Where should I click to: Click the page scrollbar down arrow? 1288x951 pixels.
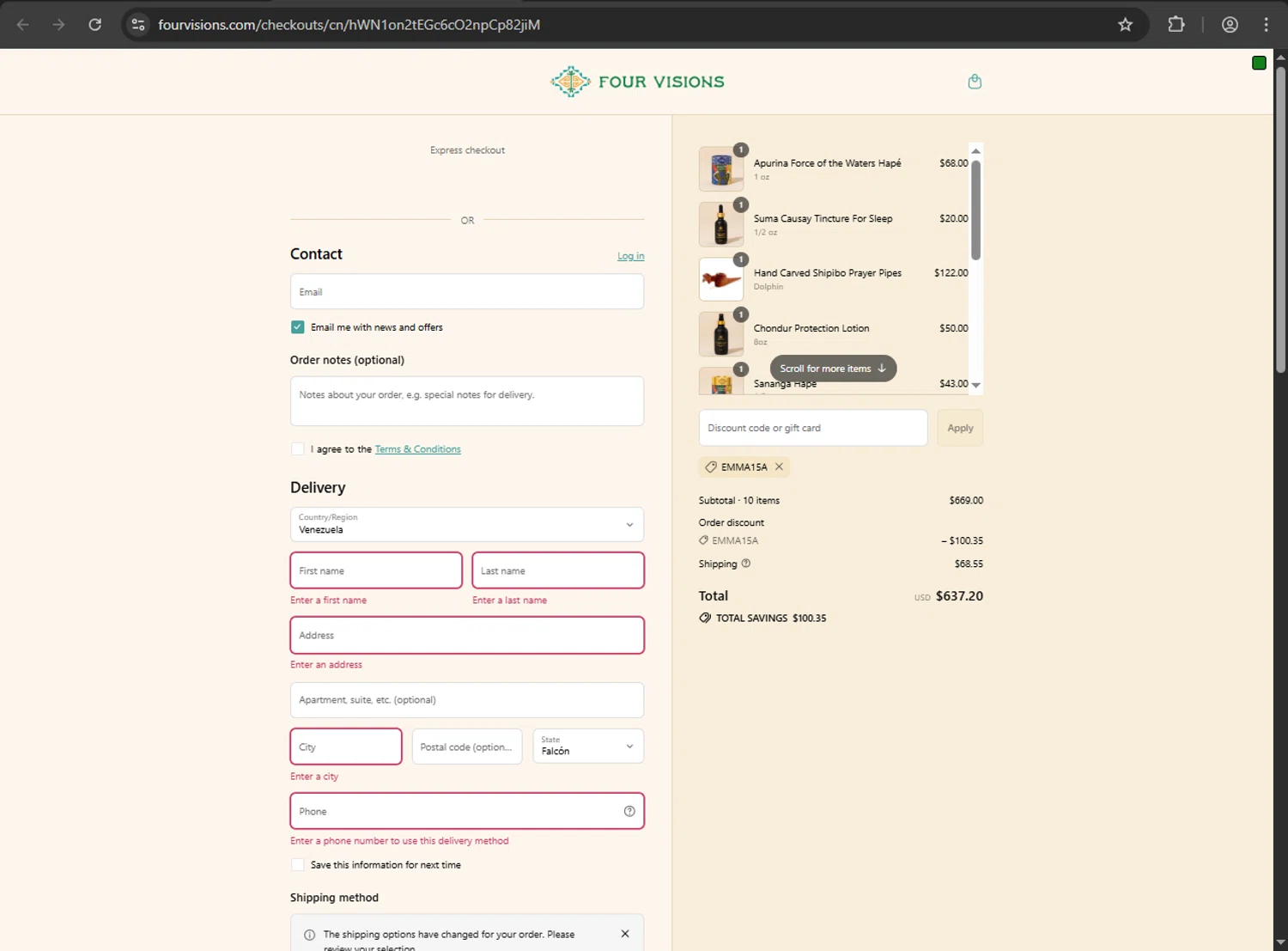[1280, 942]
